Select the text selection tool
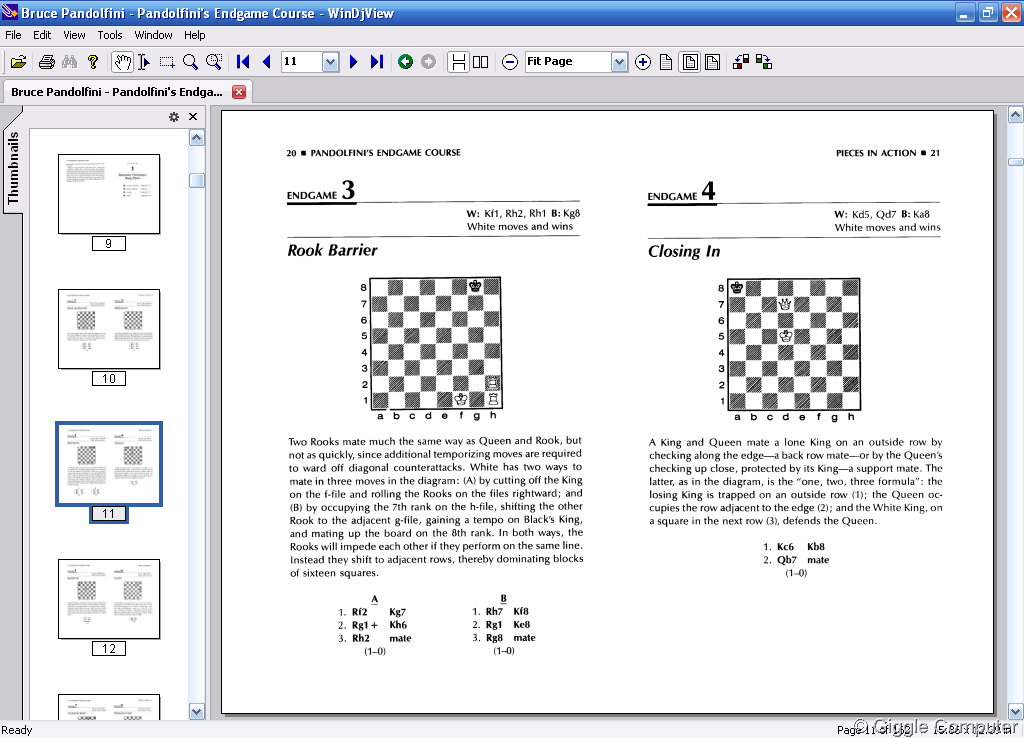The image size is (1024, 738). pyautogui.click(x=144, y=62)
